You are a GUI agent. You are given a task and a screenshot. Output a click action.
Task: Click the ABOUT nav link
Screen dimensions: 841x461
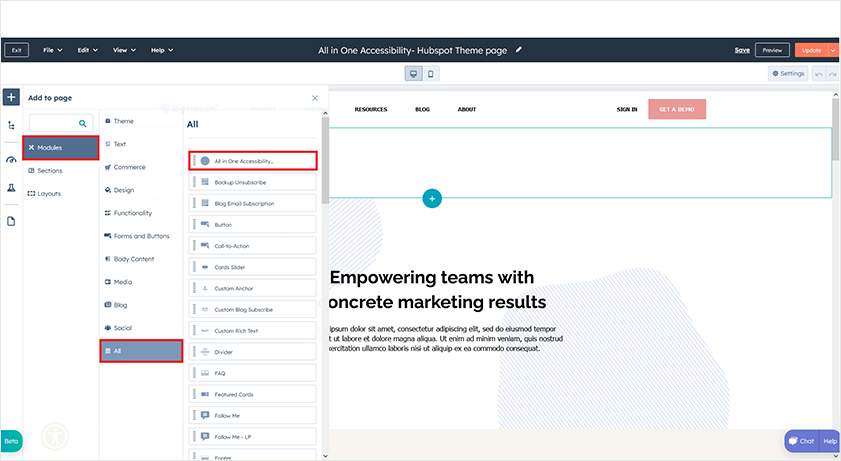coord(467,109)
